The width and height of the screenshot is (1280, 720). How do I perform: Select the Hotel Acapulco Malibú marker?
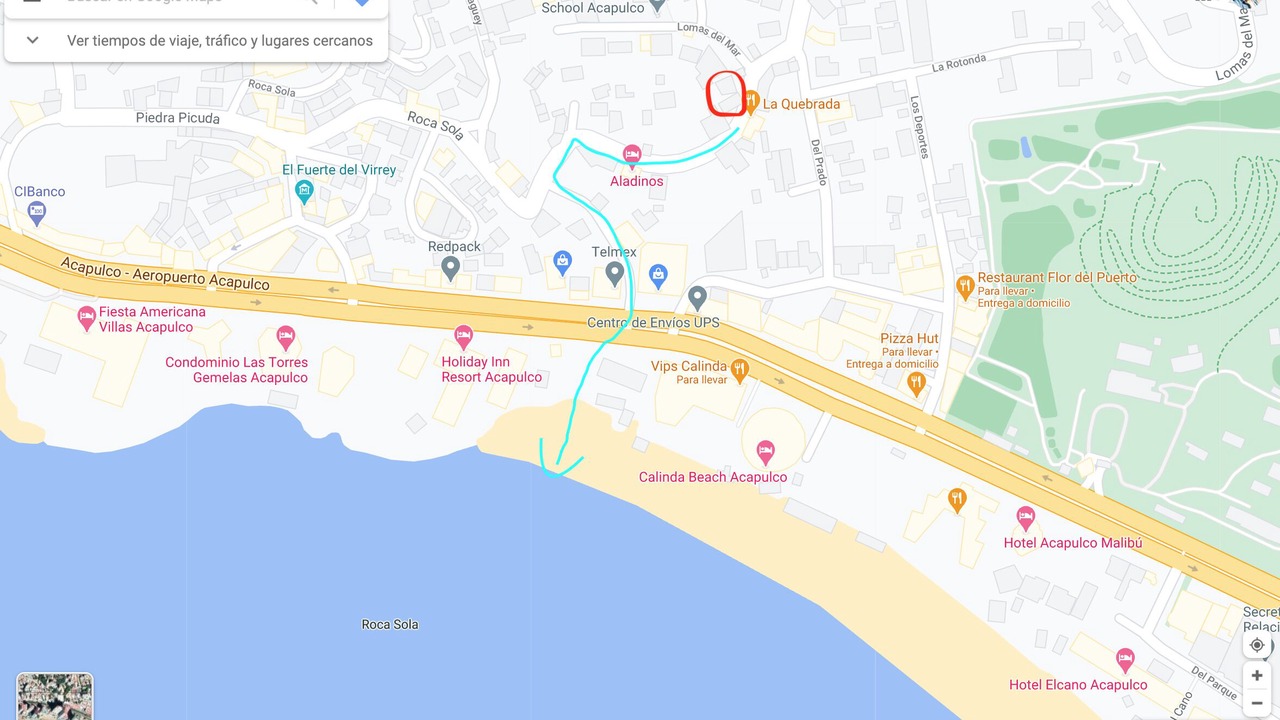point(1025,517)
